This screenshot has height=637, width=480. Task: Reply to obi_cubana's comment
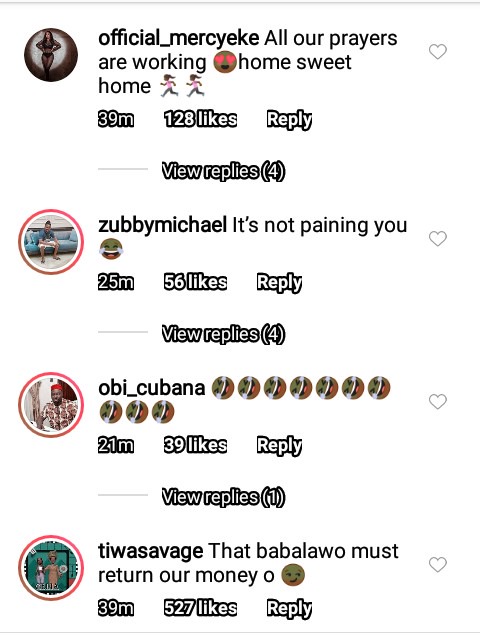click(x=279, y=445)
